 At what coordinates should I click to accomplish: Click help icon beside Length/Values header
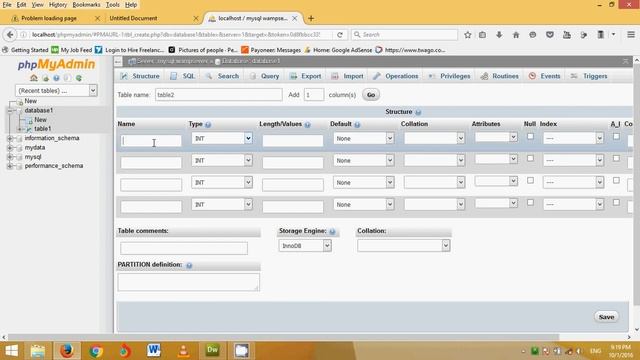[x=307, y=124]
